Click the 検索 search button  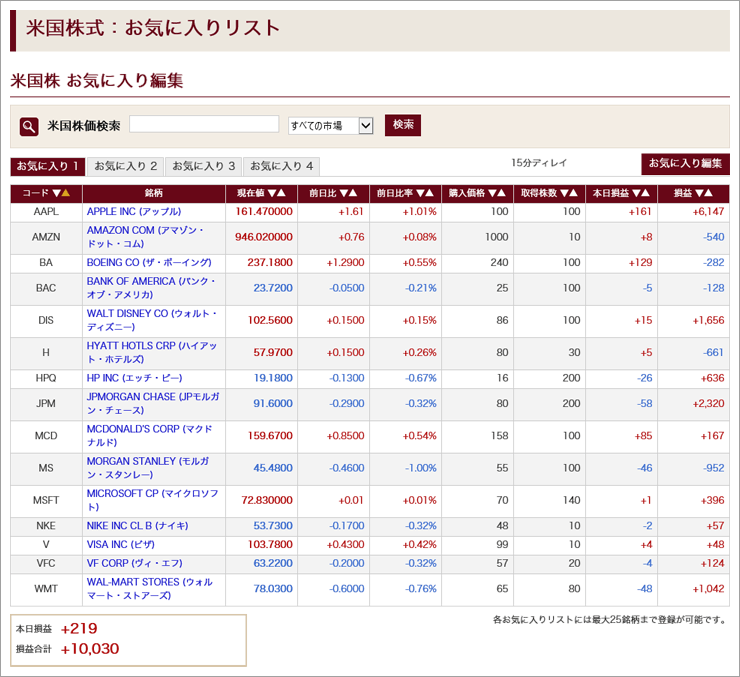(x=403, y=125)
